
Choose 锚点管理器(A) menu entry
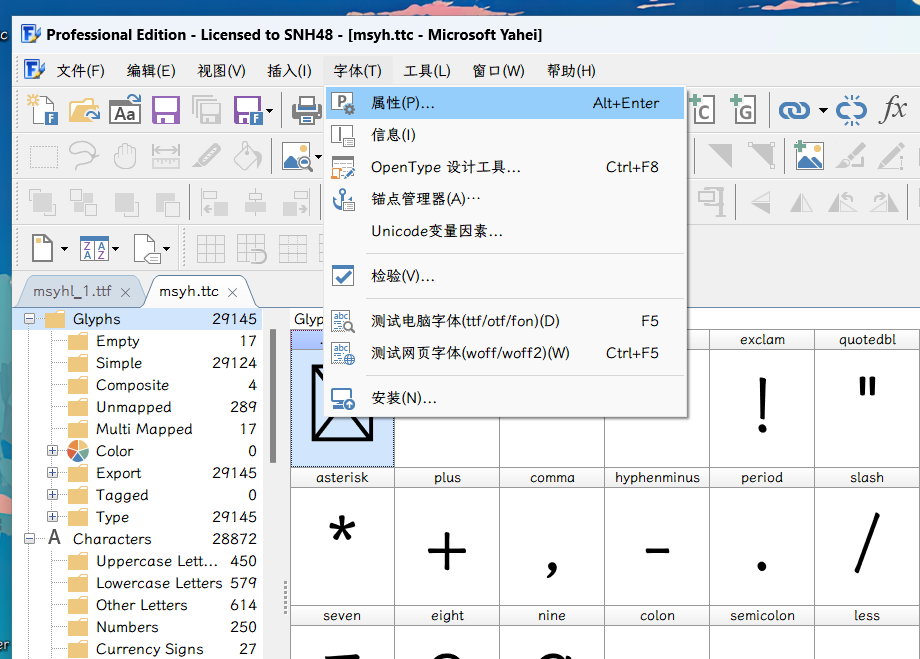(505, 199)
